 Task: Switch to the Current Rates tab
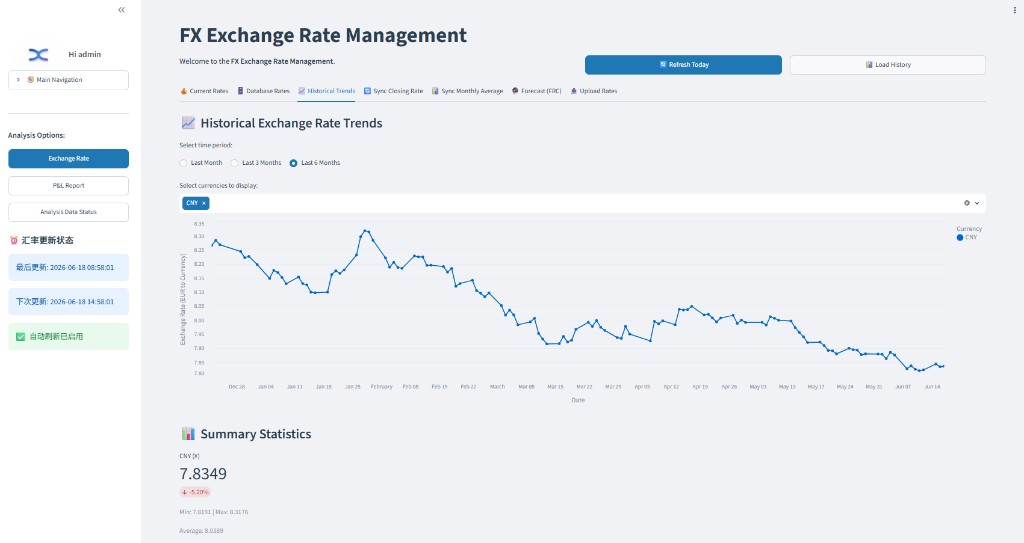click(x=204, y=91)
